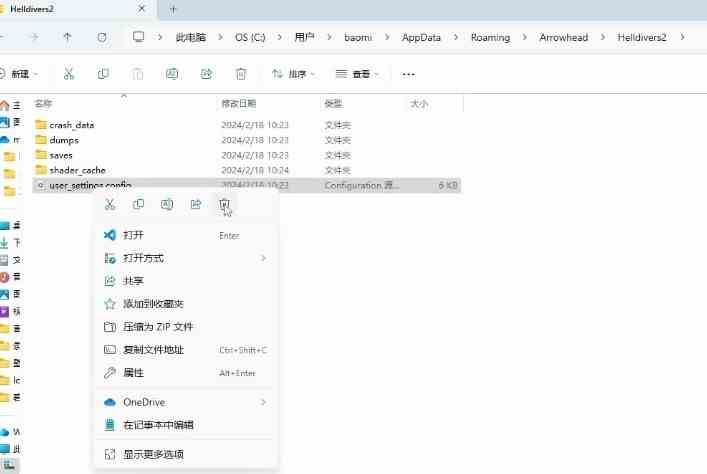This screenshot has width=707, height=474.
Task: Click baomi in breadcrumb path
Action: point(358,37)
